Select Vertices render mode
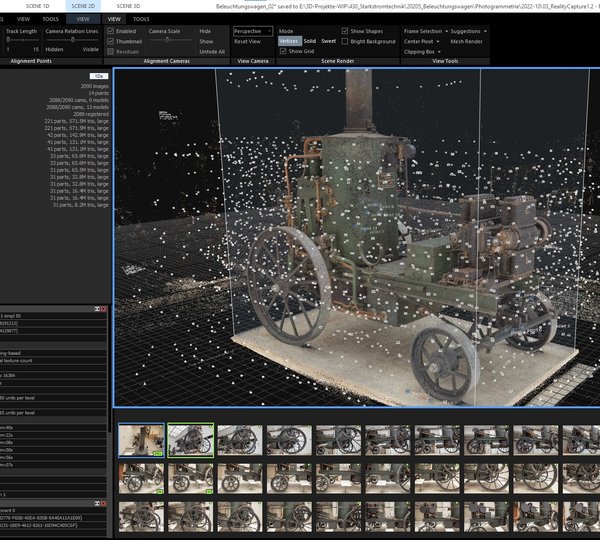 coord(289,41)
